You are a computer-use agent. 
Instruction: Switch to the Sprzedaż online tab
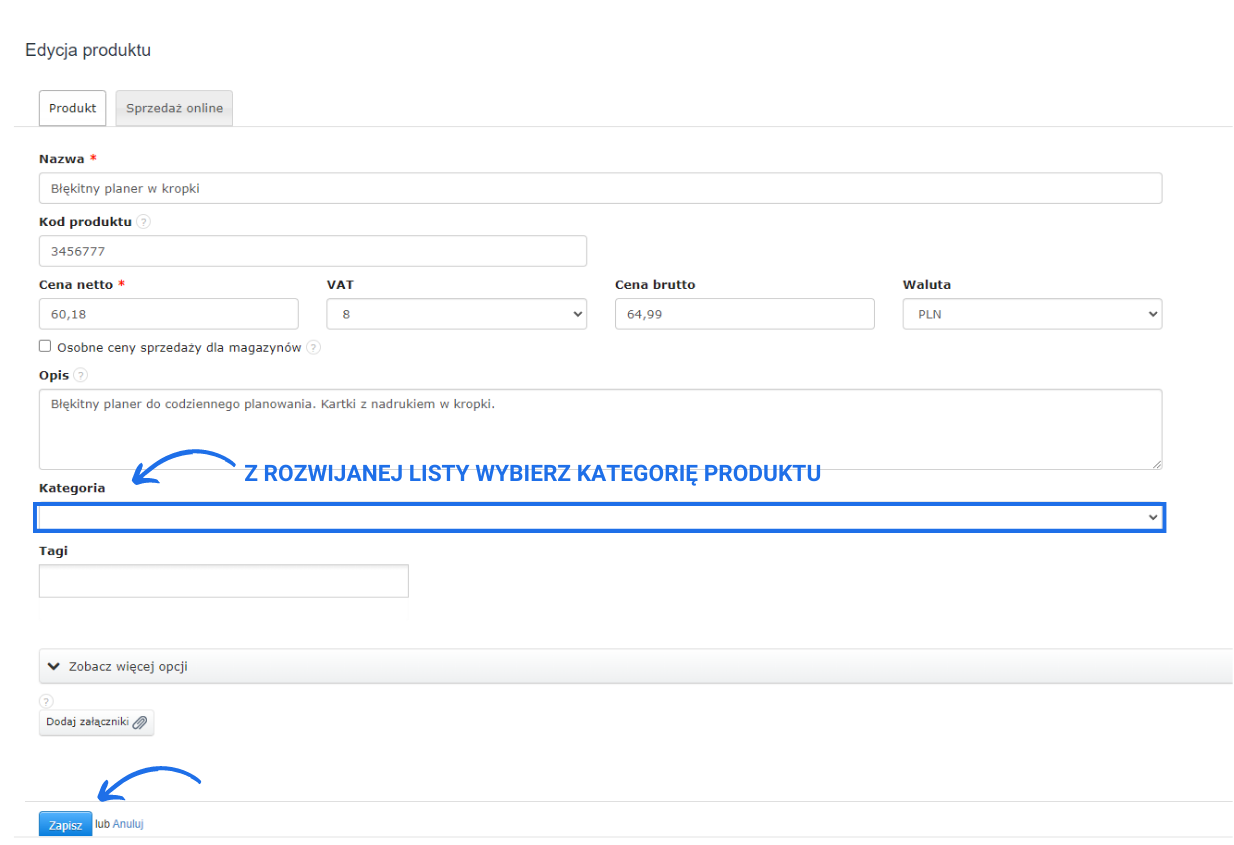point(174,108)
